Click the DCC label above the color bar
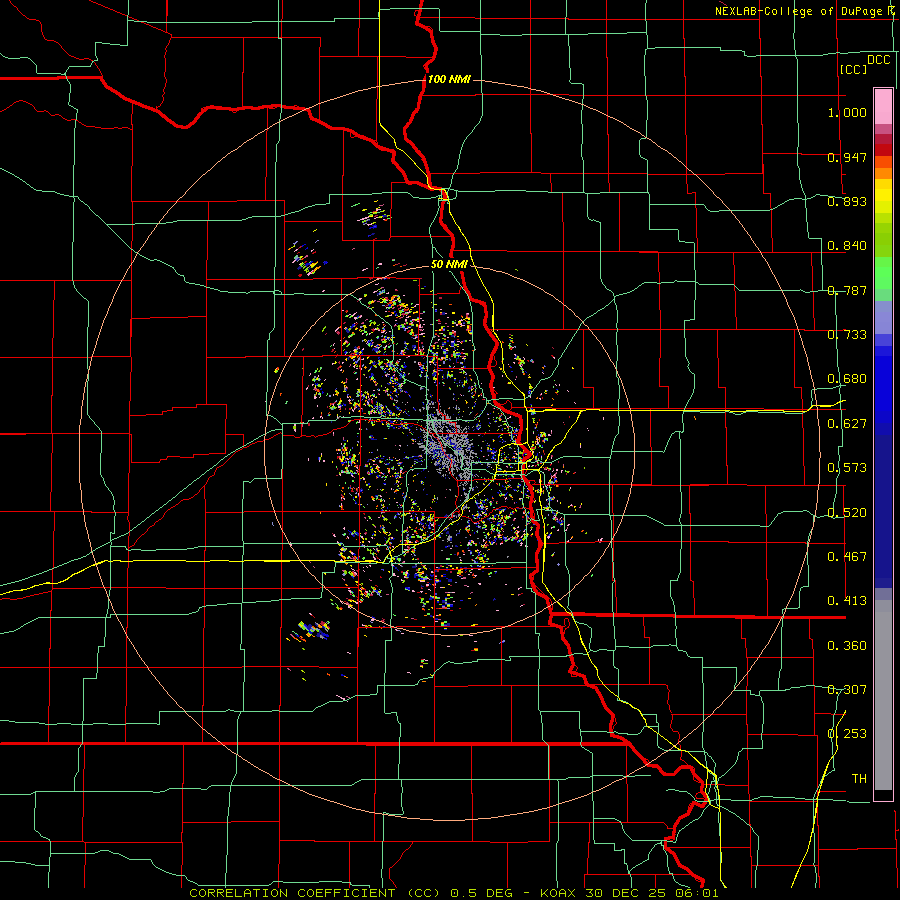 point(879,60)
